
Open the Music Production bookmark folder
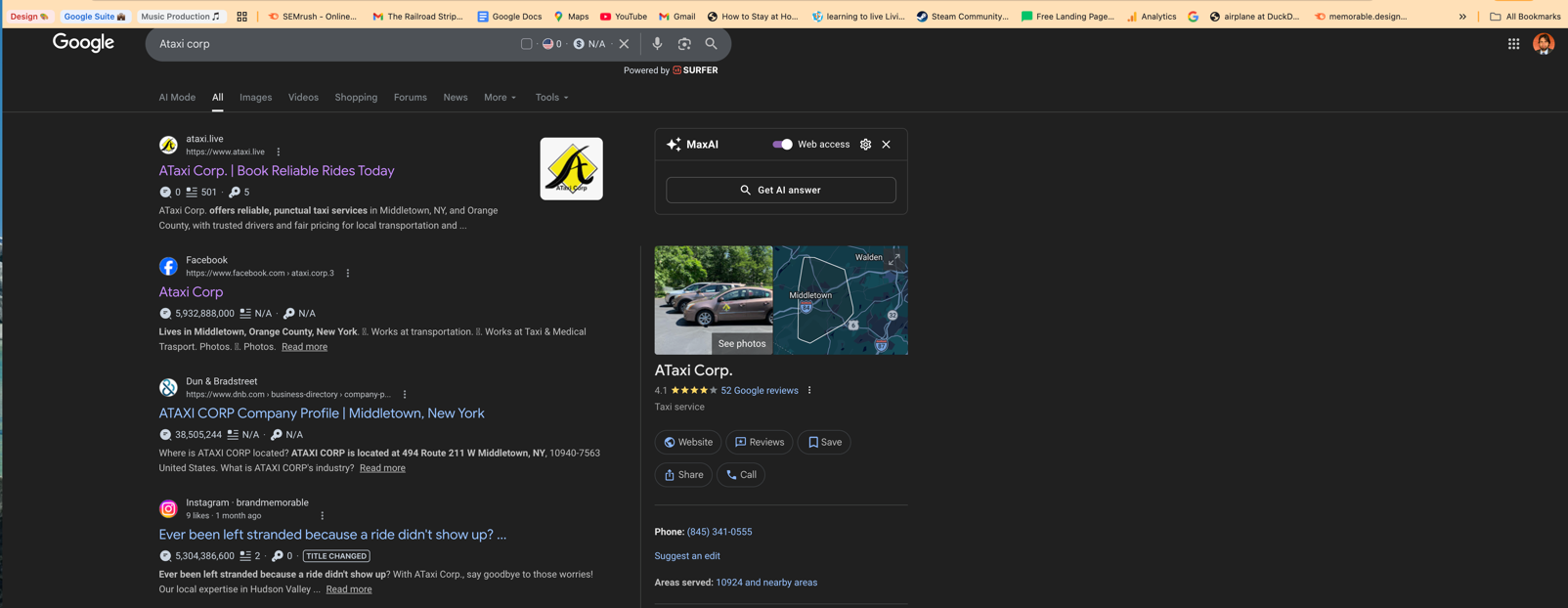click(181, 17)
